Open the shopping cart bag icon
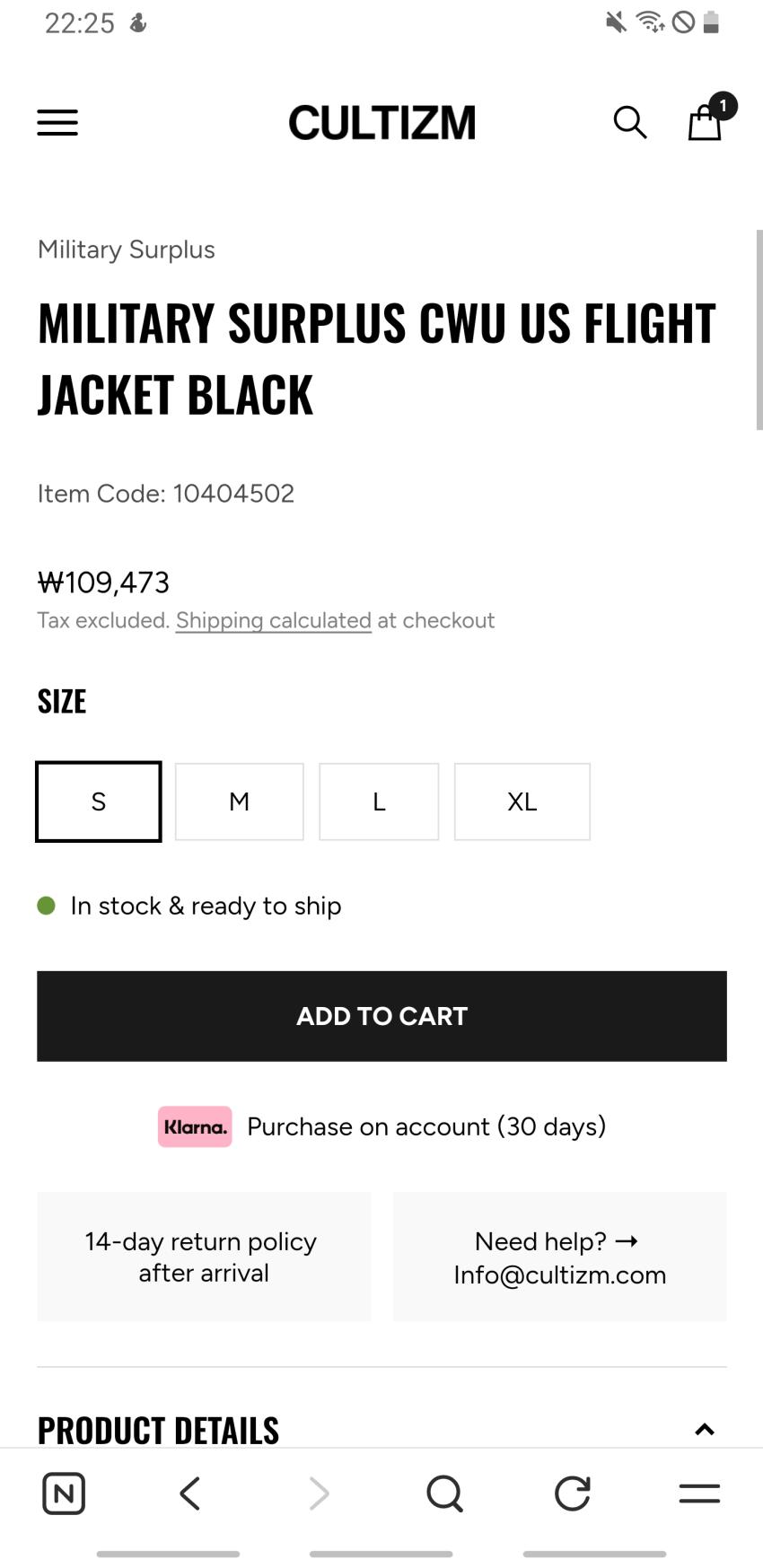763x1568 pixels. pyautogui.click(x=706, y=121)
